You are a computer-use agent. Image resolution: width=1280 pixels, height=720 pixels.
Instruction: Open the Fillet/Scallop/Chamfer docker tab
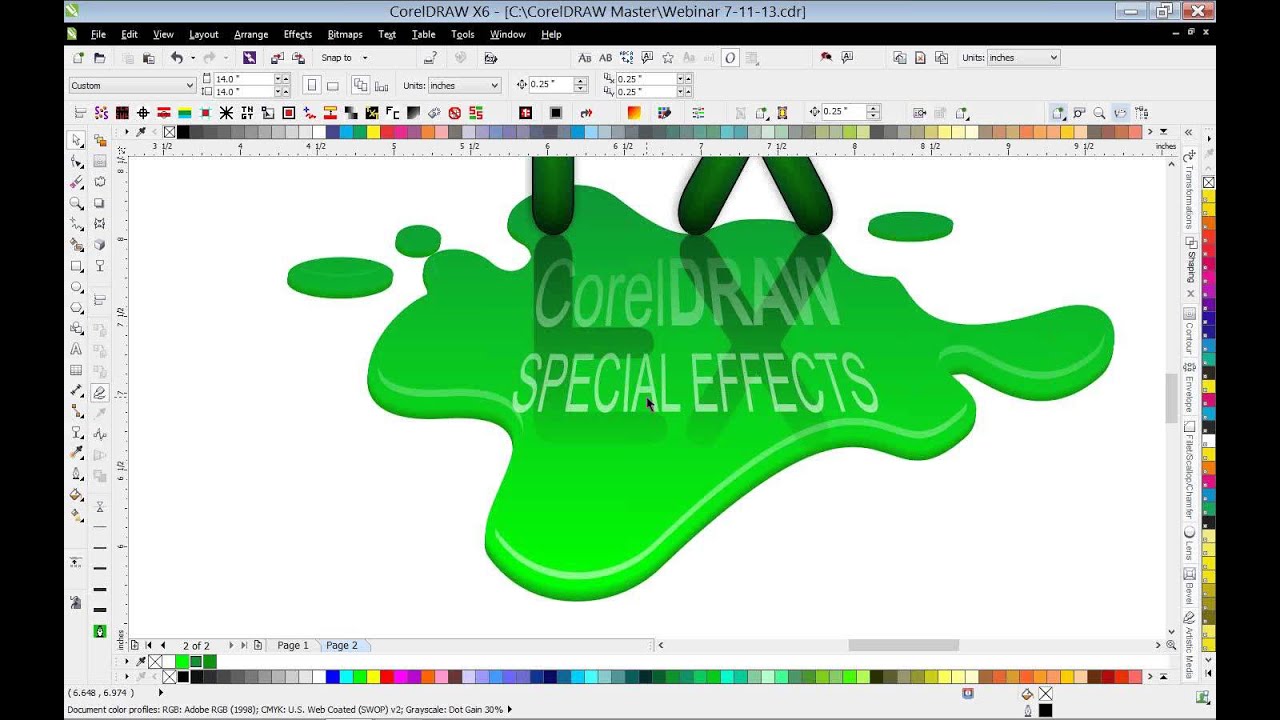click(x=1190, y=468)
